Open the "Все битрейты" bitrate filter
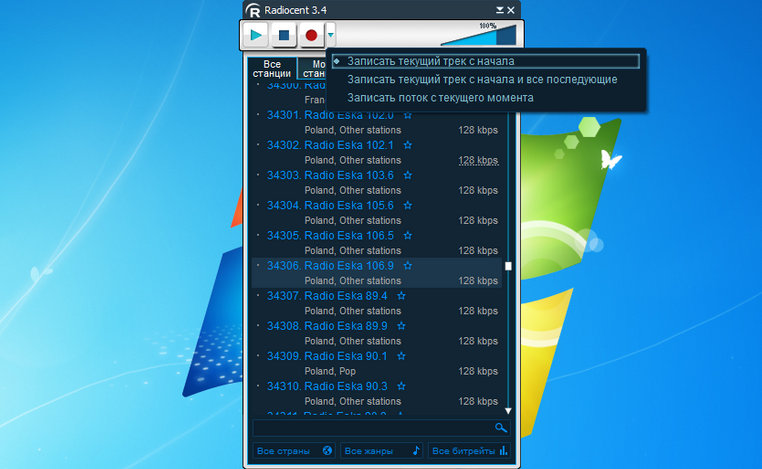Viewport: 762px width, 469px height. (469, 451)
